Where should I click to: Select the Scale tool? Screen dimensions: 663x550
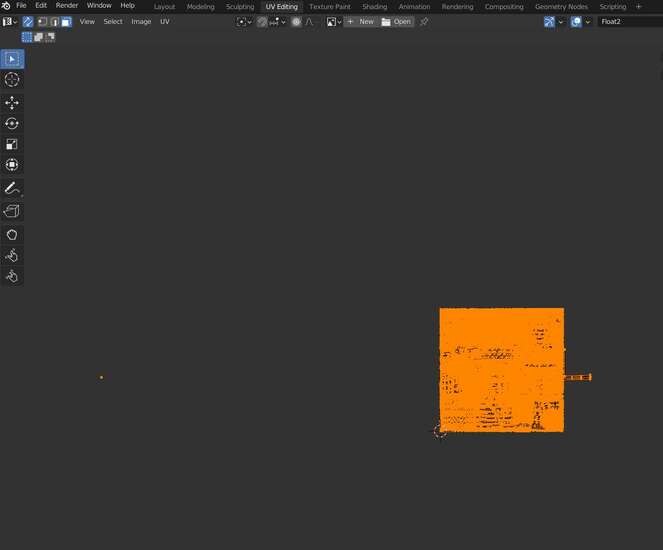12,144
